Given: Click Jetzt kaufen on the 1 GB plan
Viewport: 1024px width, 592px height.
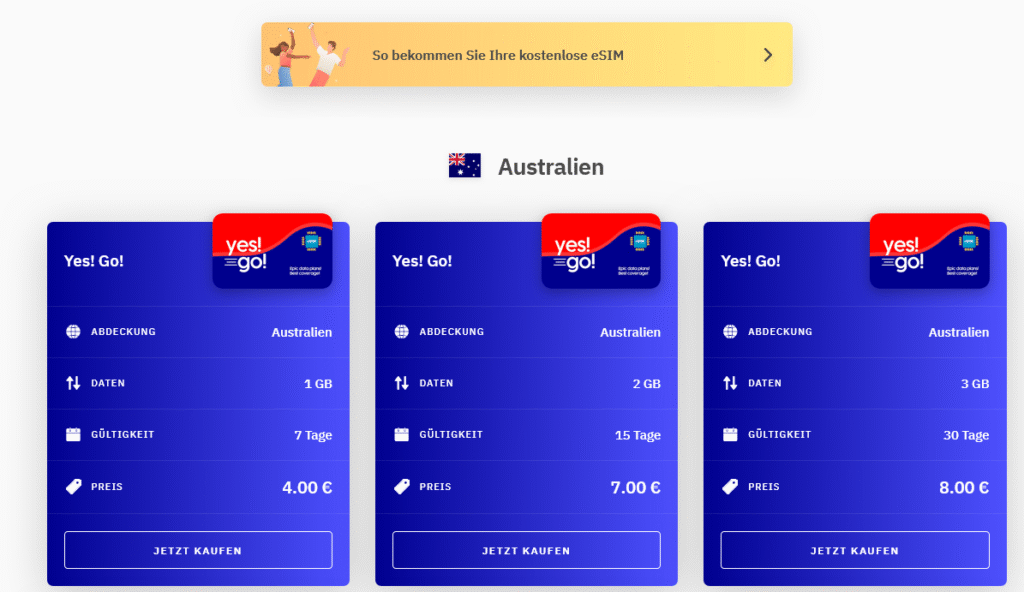Looking at the screenshot, I should coord(197,549).
